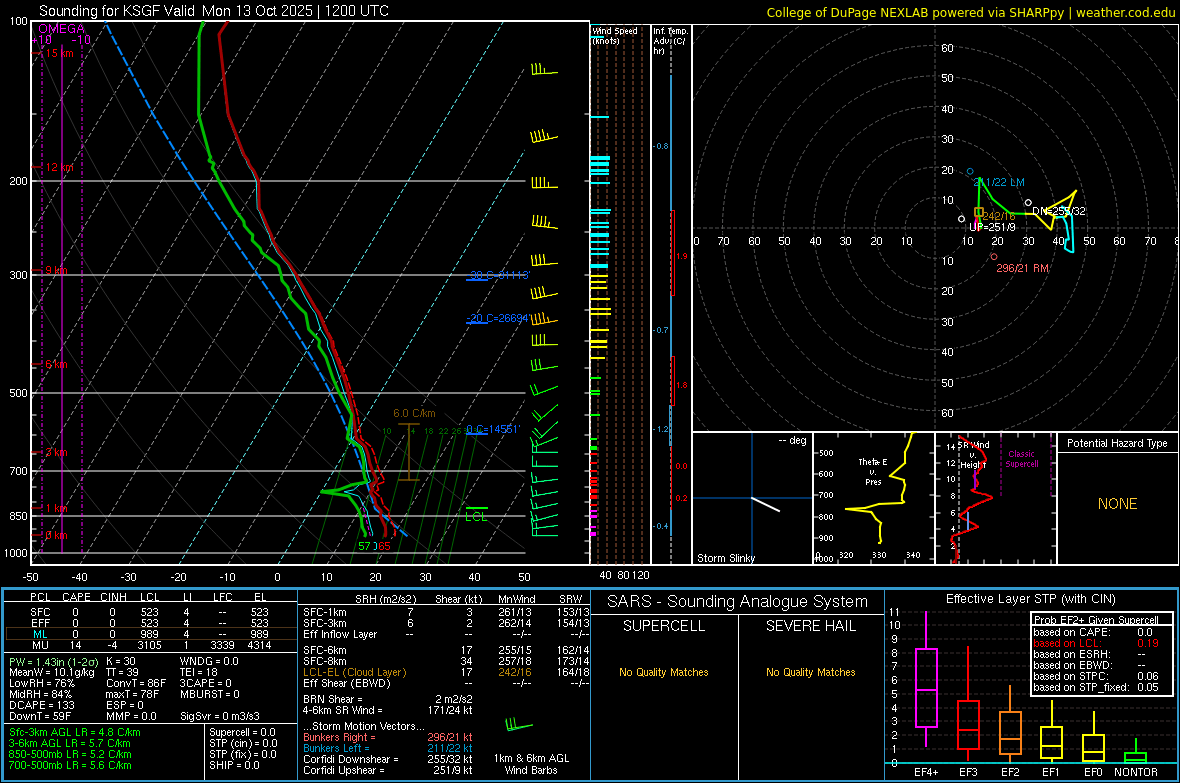Click the Classic Supercell label
This screenshot has height=783, width=1180.
(x=1022, y=459)
